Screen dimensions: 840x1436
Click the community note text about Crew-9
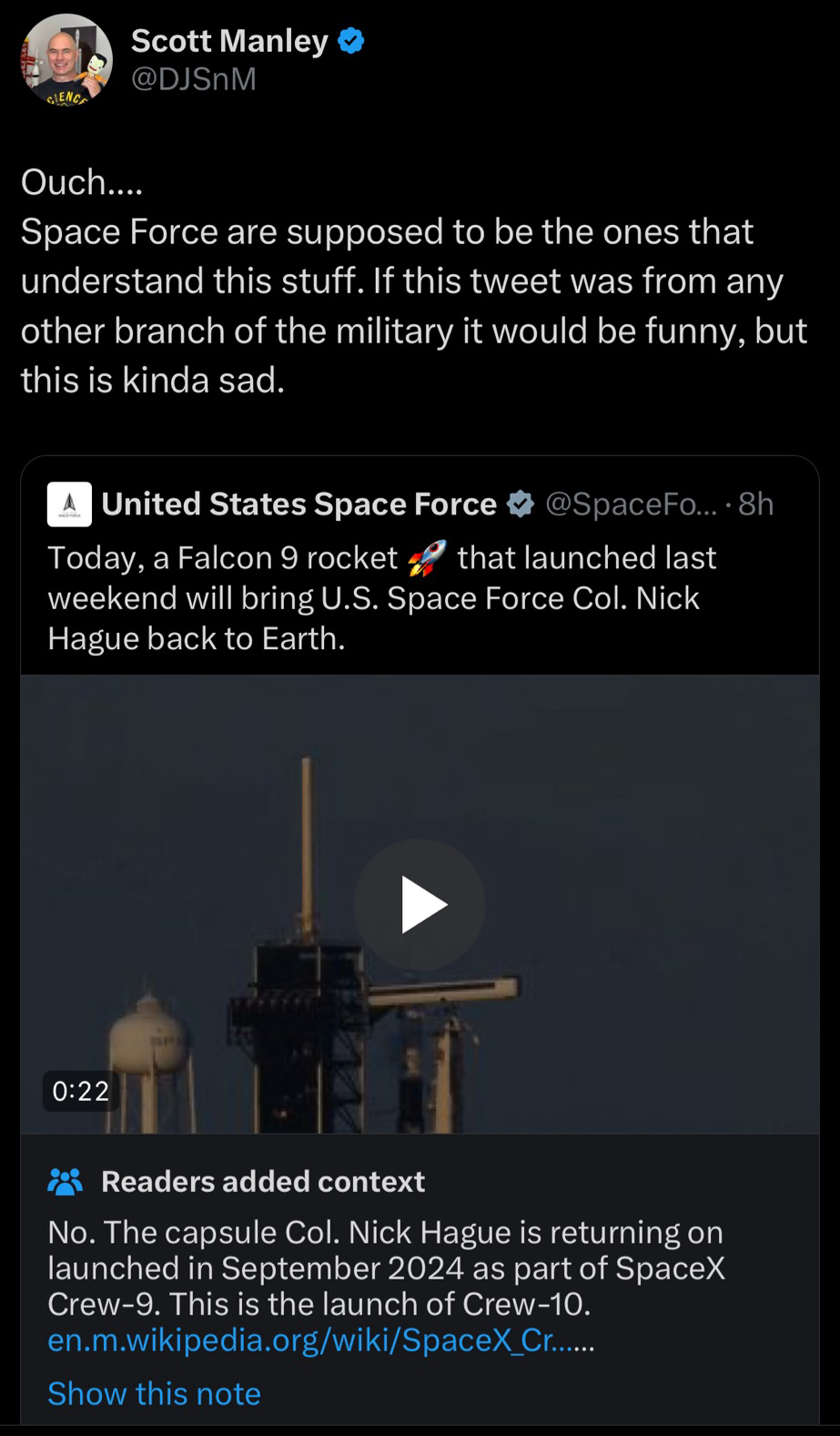pyautogui.click(x=386, y=1268)
